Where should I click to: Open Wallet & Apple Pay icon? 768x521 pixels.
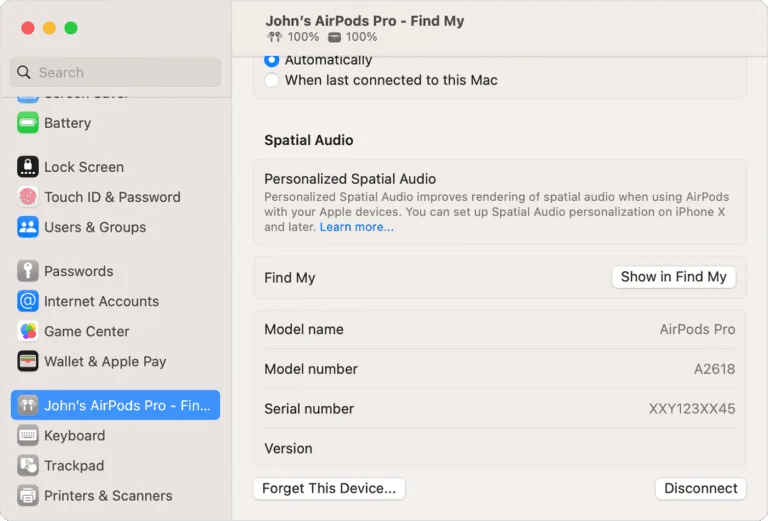point(28,361)
